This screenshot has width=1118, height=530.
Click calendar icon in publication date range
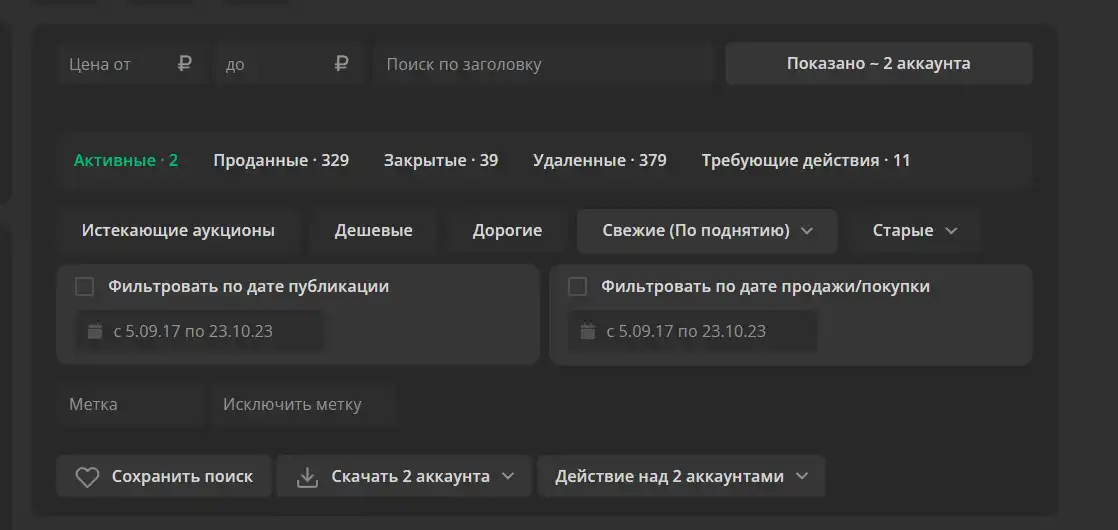point(95,331)
